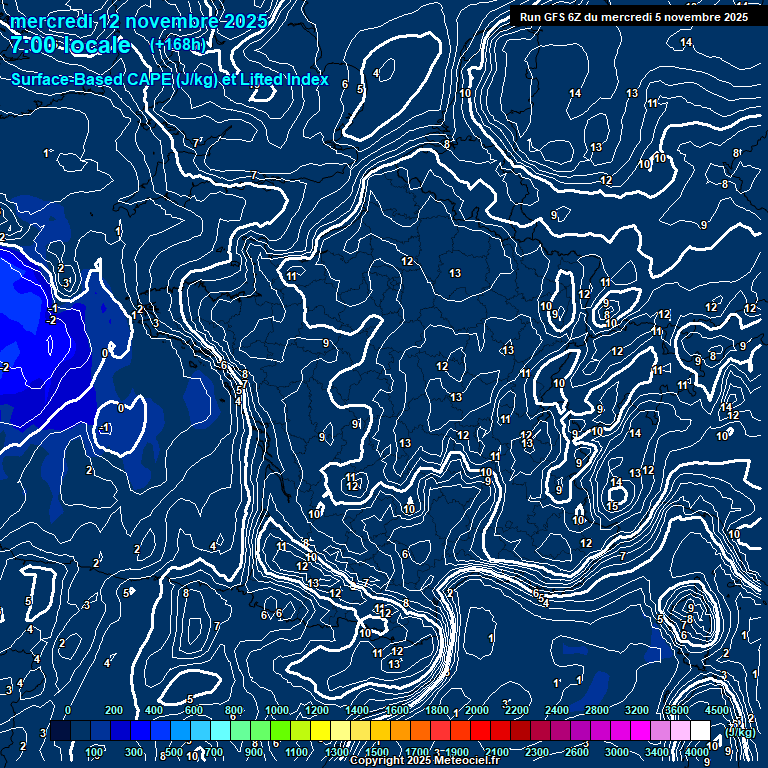Screen dimensions: 768x768
Task: Click the bright yellow swatch in the legend
Action: click(320, 730)
